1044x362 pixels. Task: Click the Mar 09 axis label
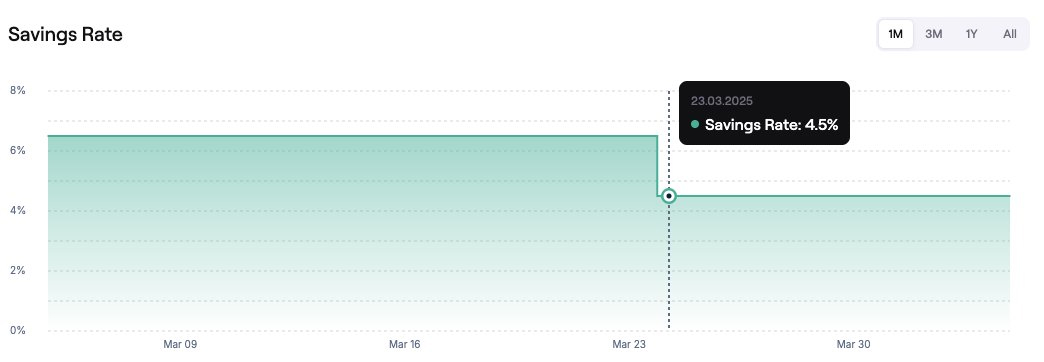tap(180, 345)
